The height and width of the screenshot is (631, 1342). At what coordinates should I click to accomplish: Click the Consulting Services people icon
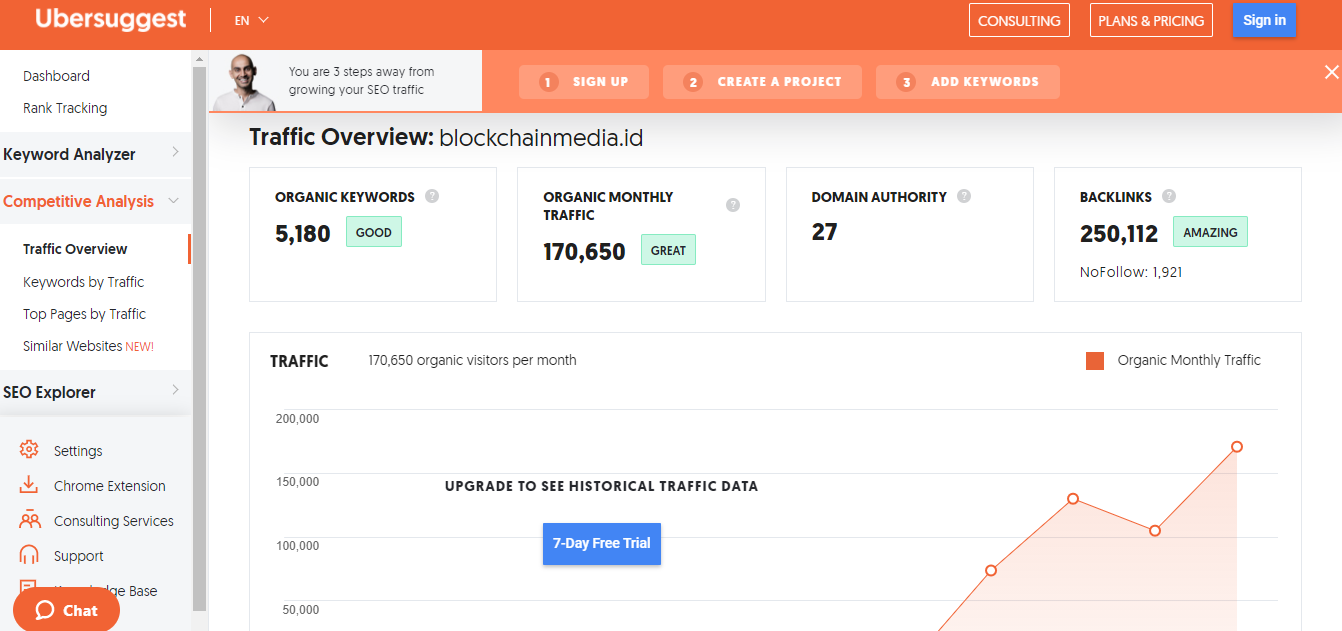(x=30, y=520)
